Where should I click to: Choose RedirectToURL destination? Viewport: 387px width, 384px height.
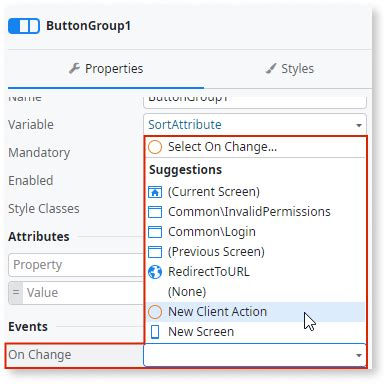click(256, 272)
